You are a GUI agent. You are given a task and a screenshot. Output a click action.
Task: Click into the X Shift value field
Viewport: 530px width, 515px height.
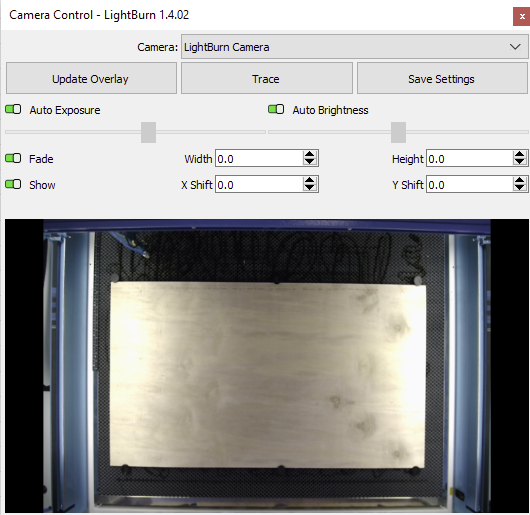pyautogui.click(x=259, y=185)
